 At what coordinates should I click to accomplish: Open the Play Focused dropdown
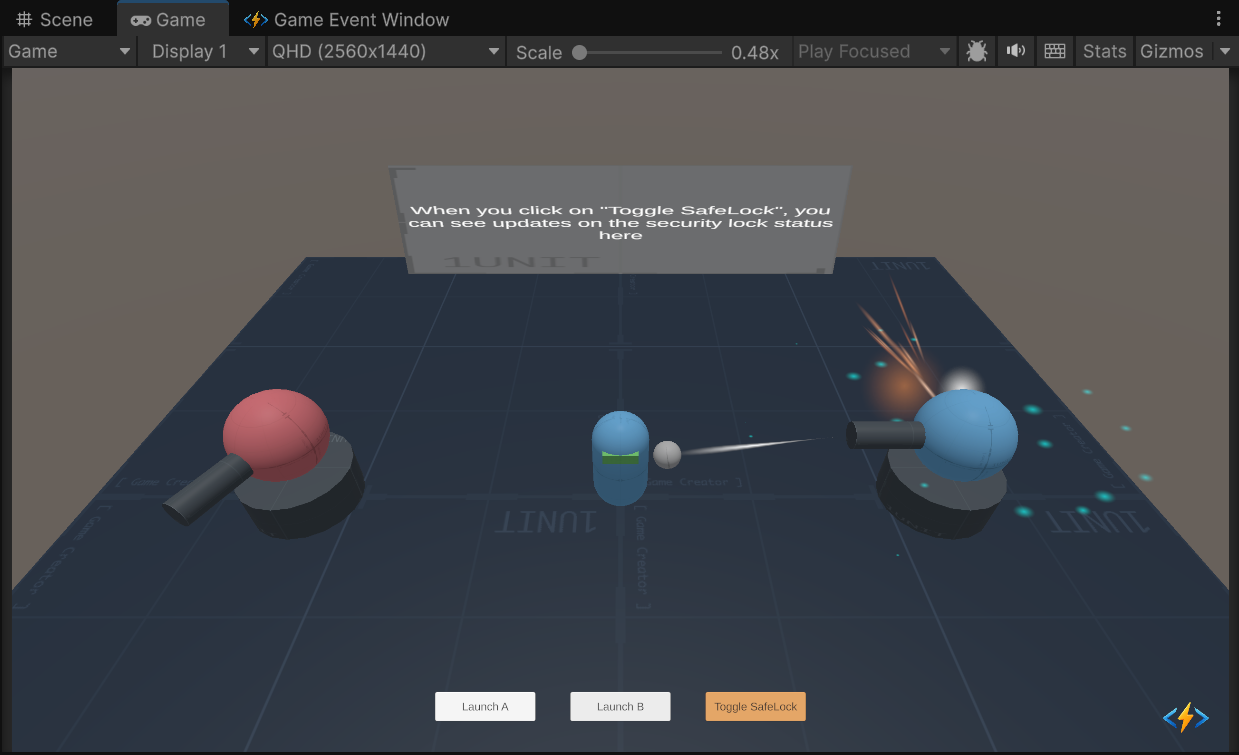(x=873, y=51)
